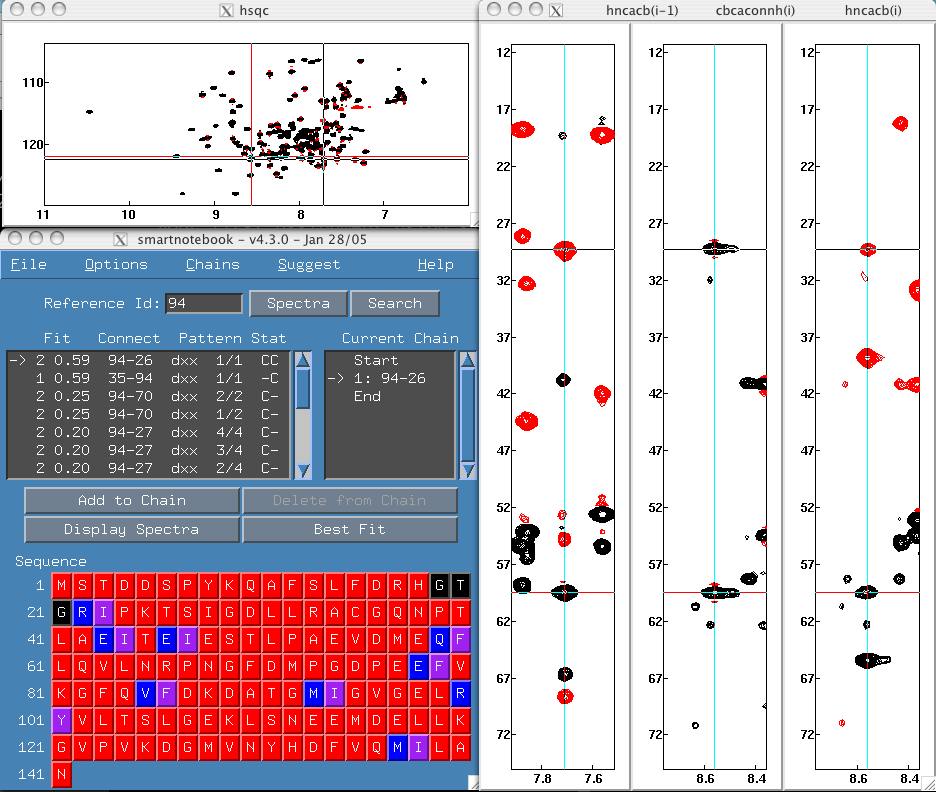Viewport: 936px width, 792px height.
Task: Open the Options menu
Action: [x=116, y=265]
